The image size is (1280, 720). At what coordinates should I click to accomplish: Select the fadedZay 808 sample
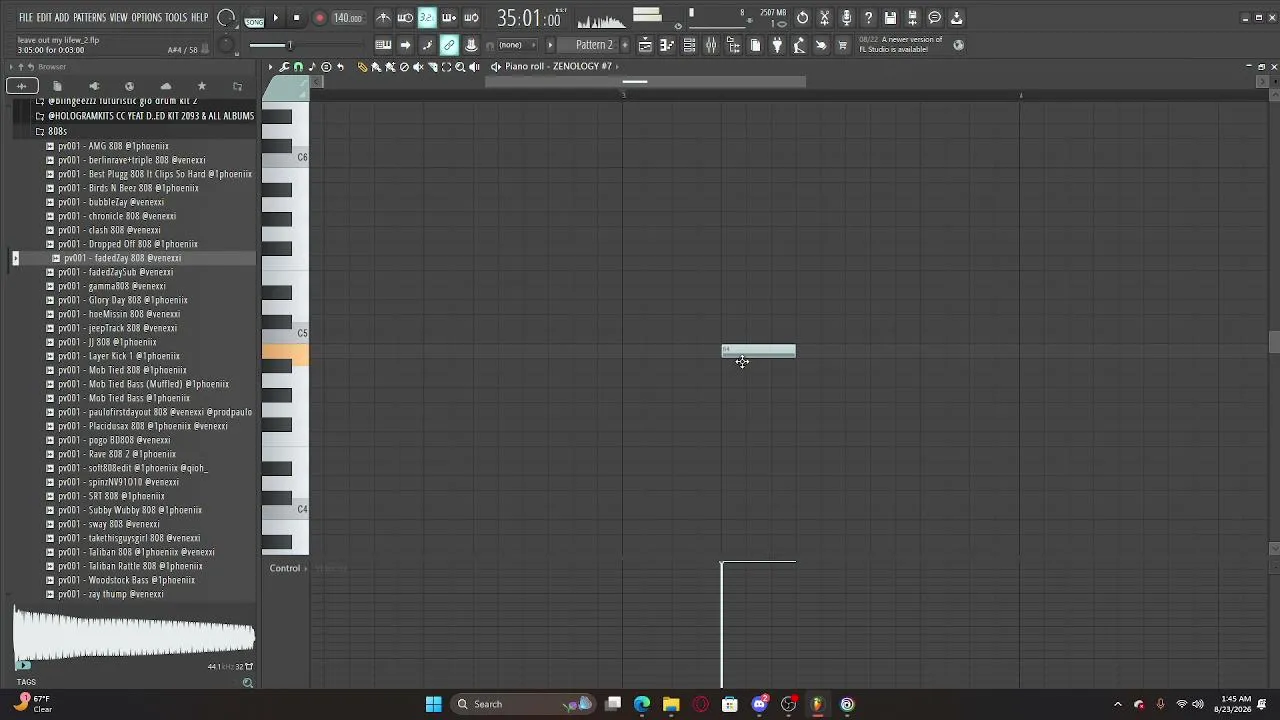pyautogui.click(x=122, y=258)
